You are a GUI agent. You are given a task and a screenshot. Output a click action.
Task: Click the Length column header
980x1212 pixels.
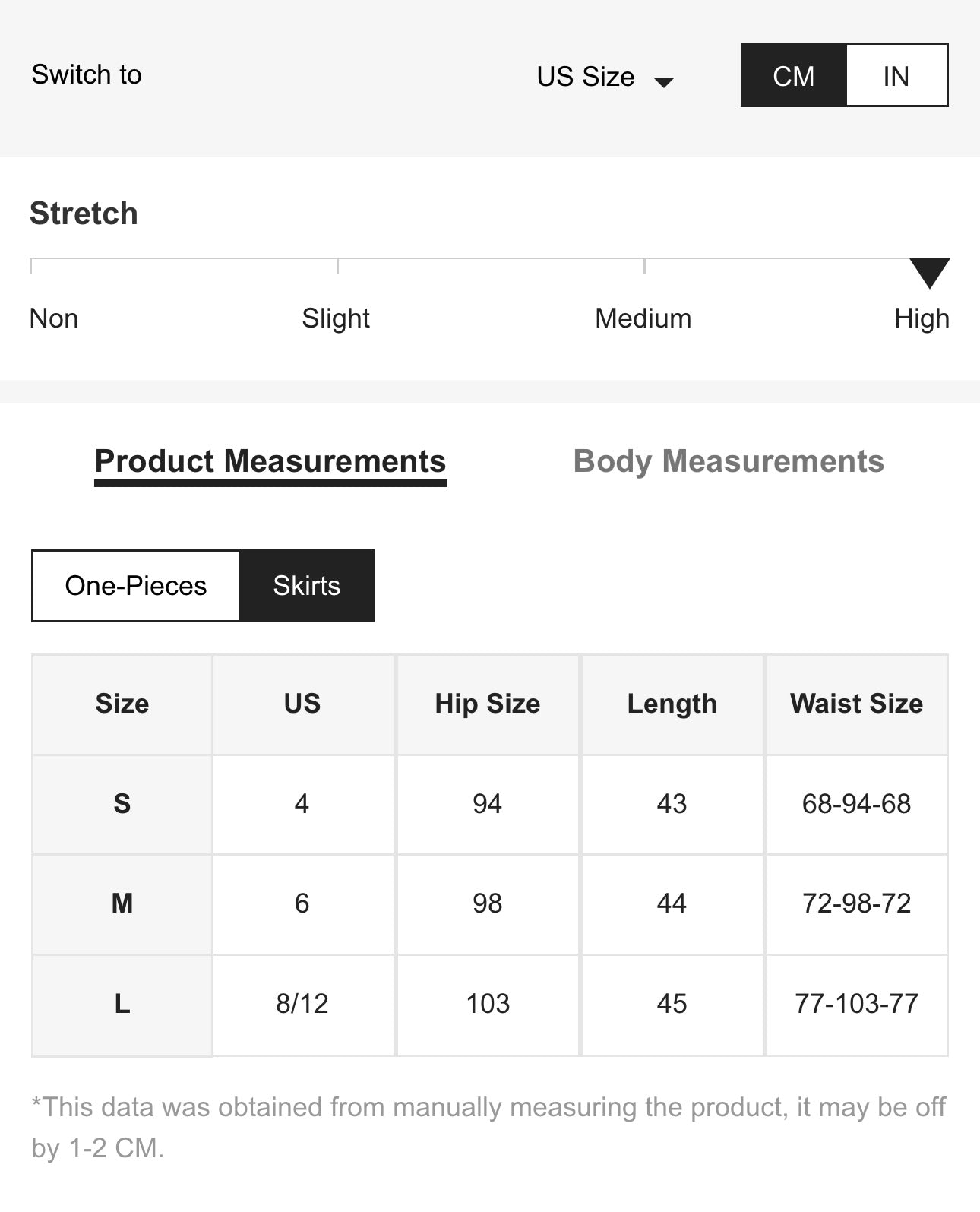pos(672,704)
